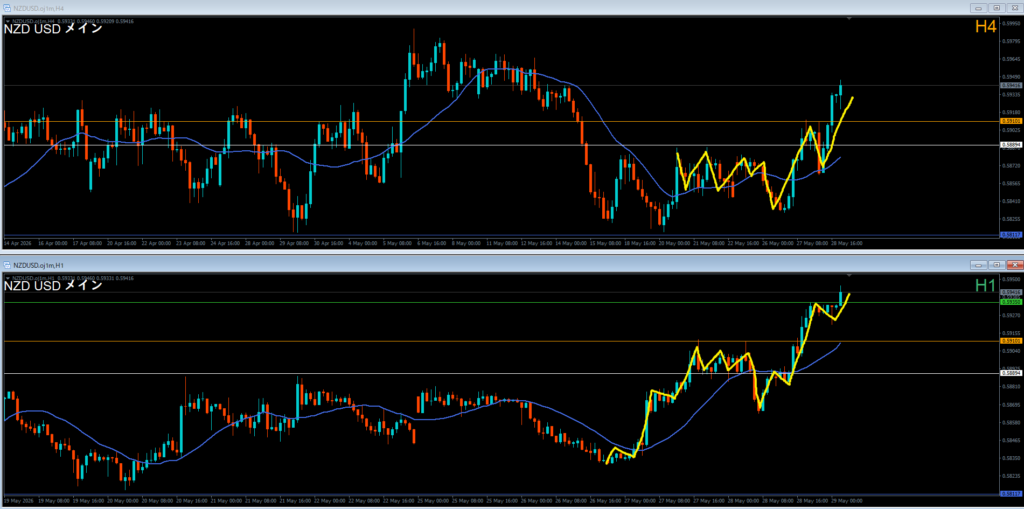Select the NZD USD メイン text in H4 chart

click(x=53, y=29)
